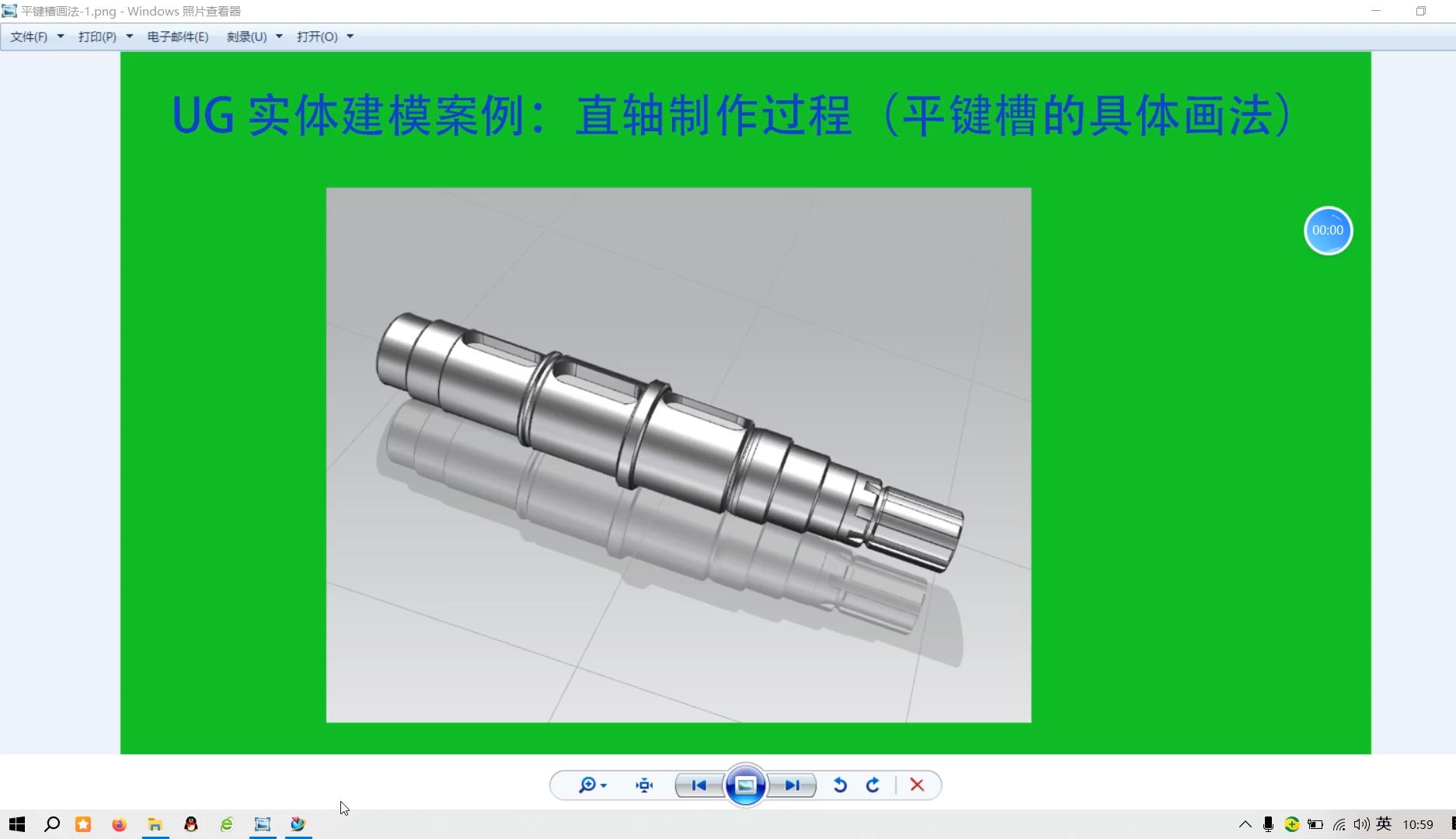Viewport: 1456px width, 839px height.
Task: Switch input language 英 indicator
Action: 1384,823
